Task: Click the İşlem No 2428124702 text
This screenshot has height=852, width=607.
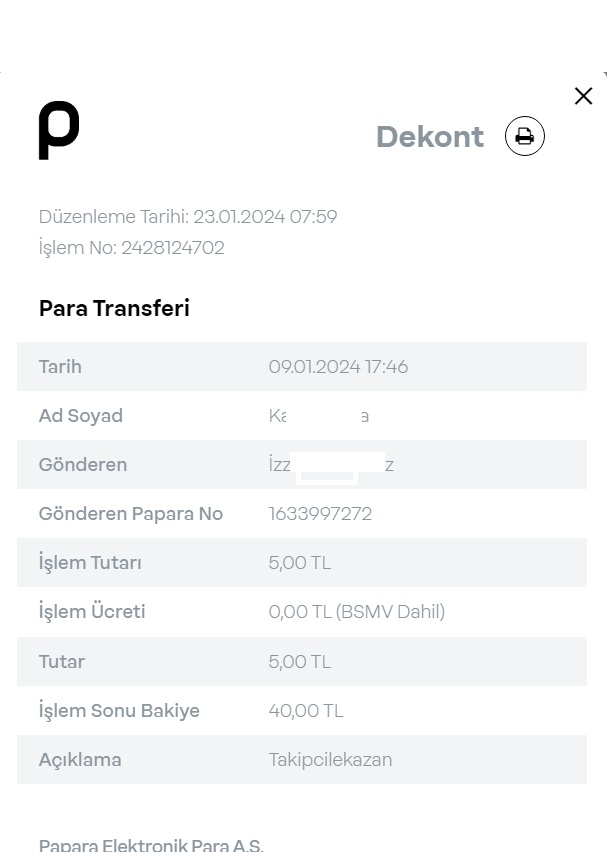Action: (132, 248)
